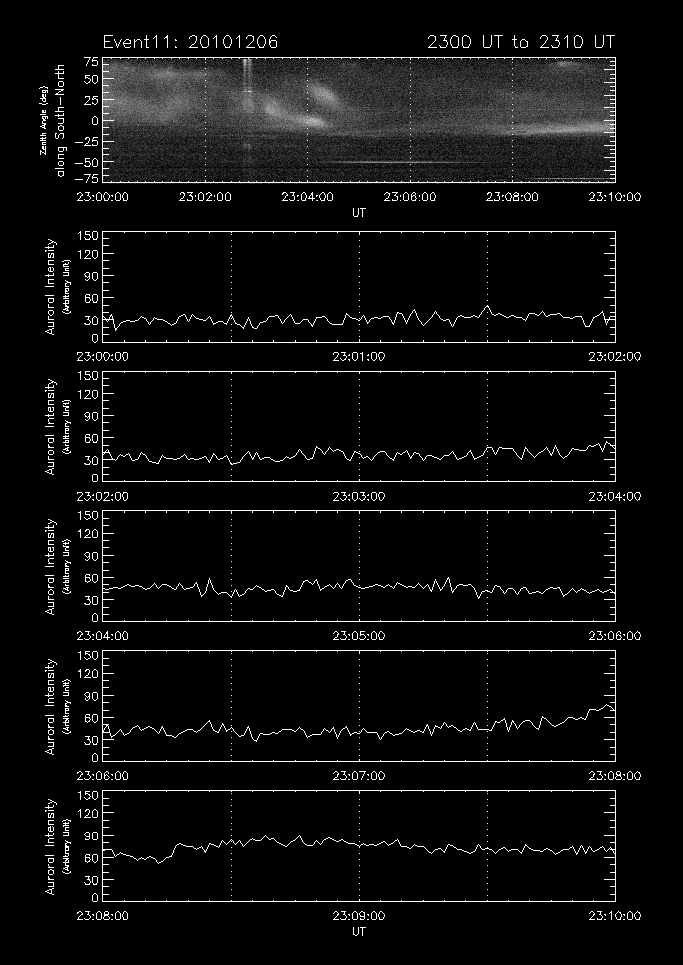Click the 60 tick of the 23:04–23:06 plot
This screenshot has width=683, height=965.
(x=91, y=578)
